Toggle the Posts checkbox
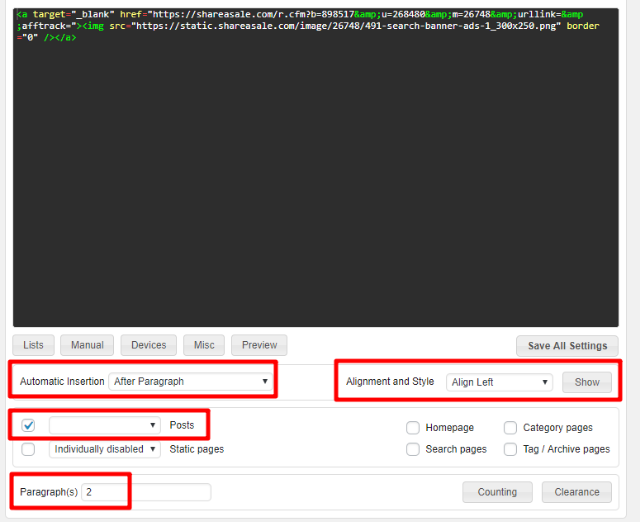The height and width of the screenshot is (522, 640). pos(28,426)
